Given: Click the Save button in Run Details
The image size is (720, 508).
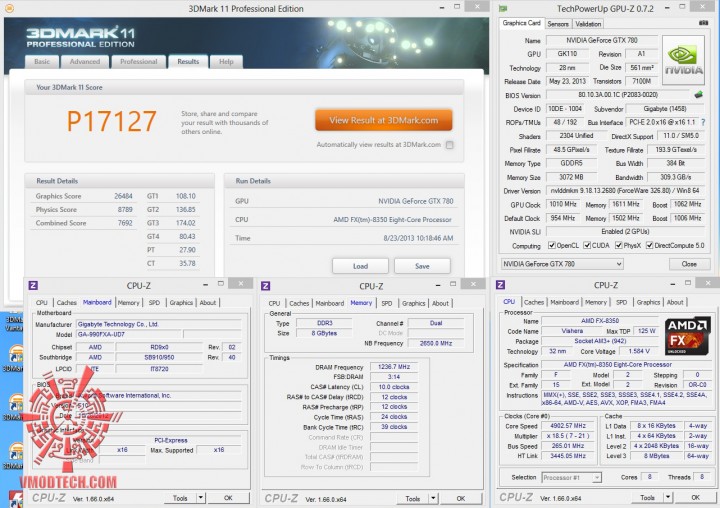Looking at the screenshot, I should point(422,266).
